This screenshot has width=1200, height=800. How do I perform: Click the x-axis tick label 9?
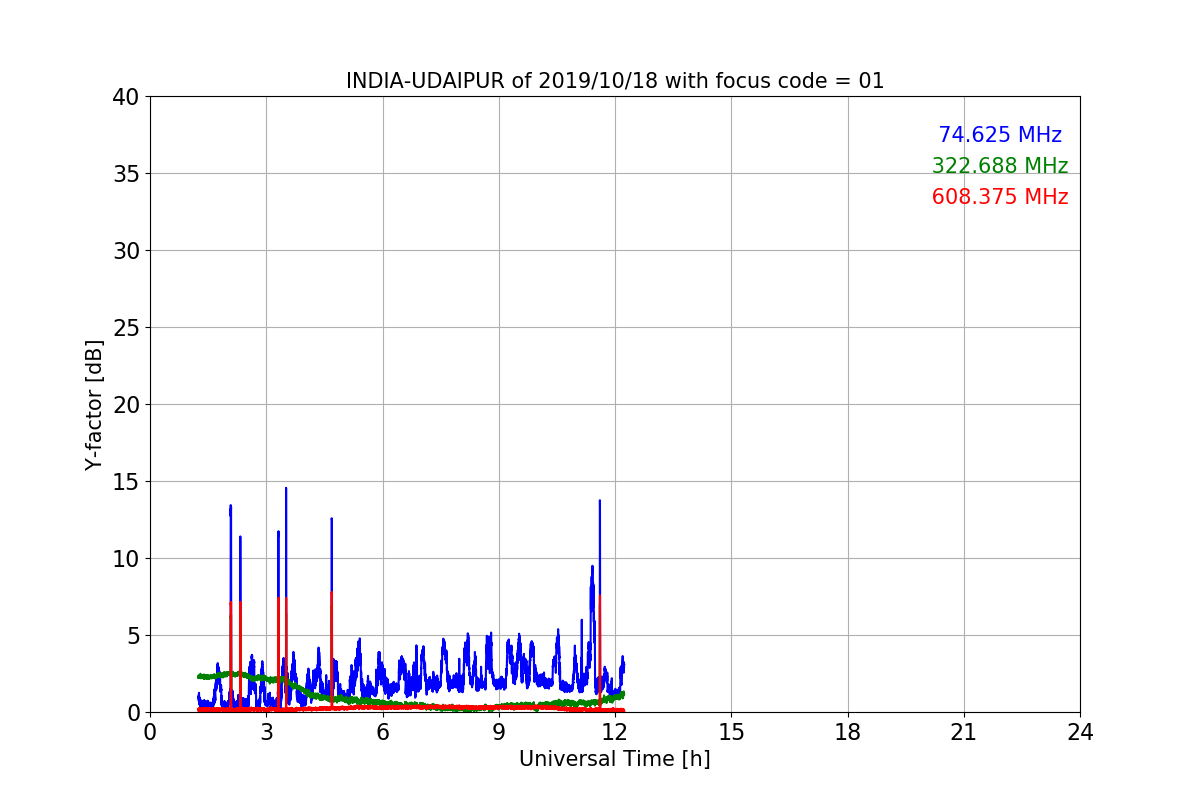[499, 732]
